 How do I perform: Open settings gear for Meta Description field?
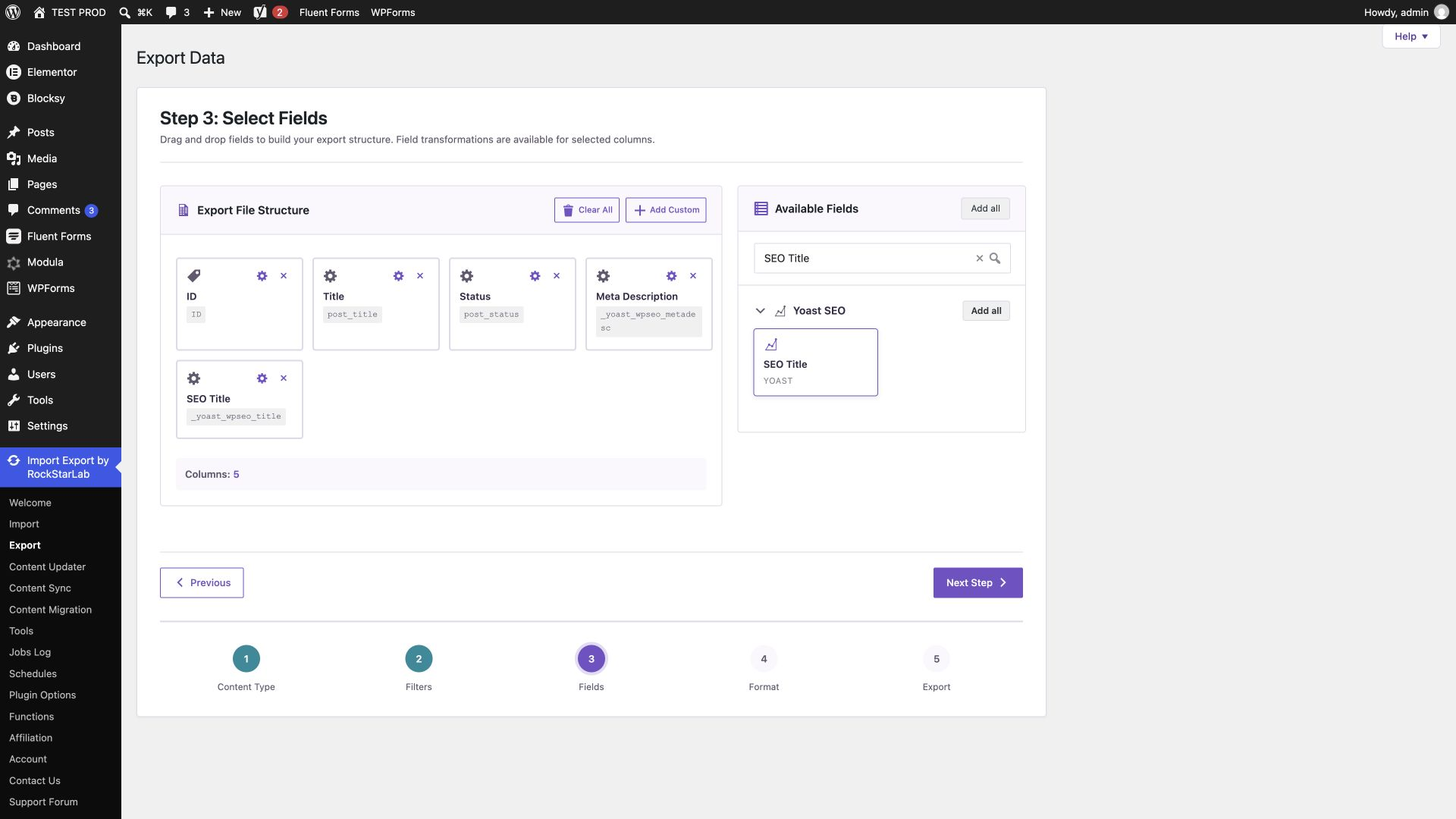tap(671, 276)
